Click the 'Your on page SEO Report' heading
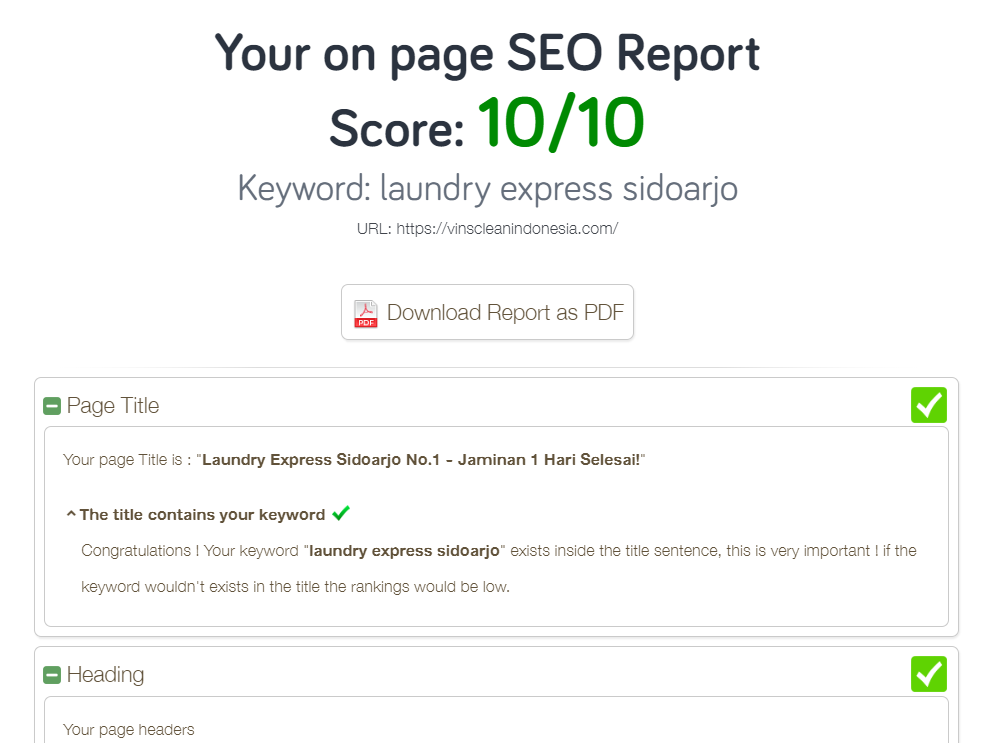Viewport: 996px width, 743px height. (487, 54)
